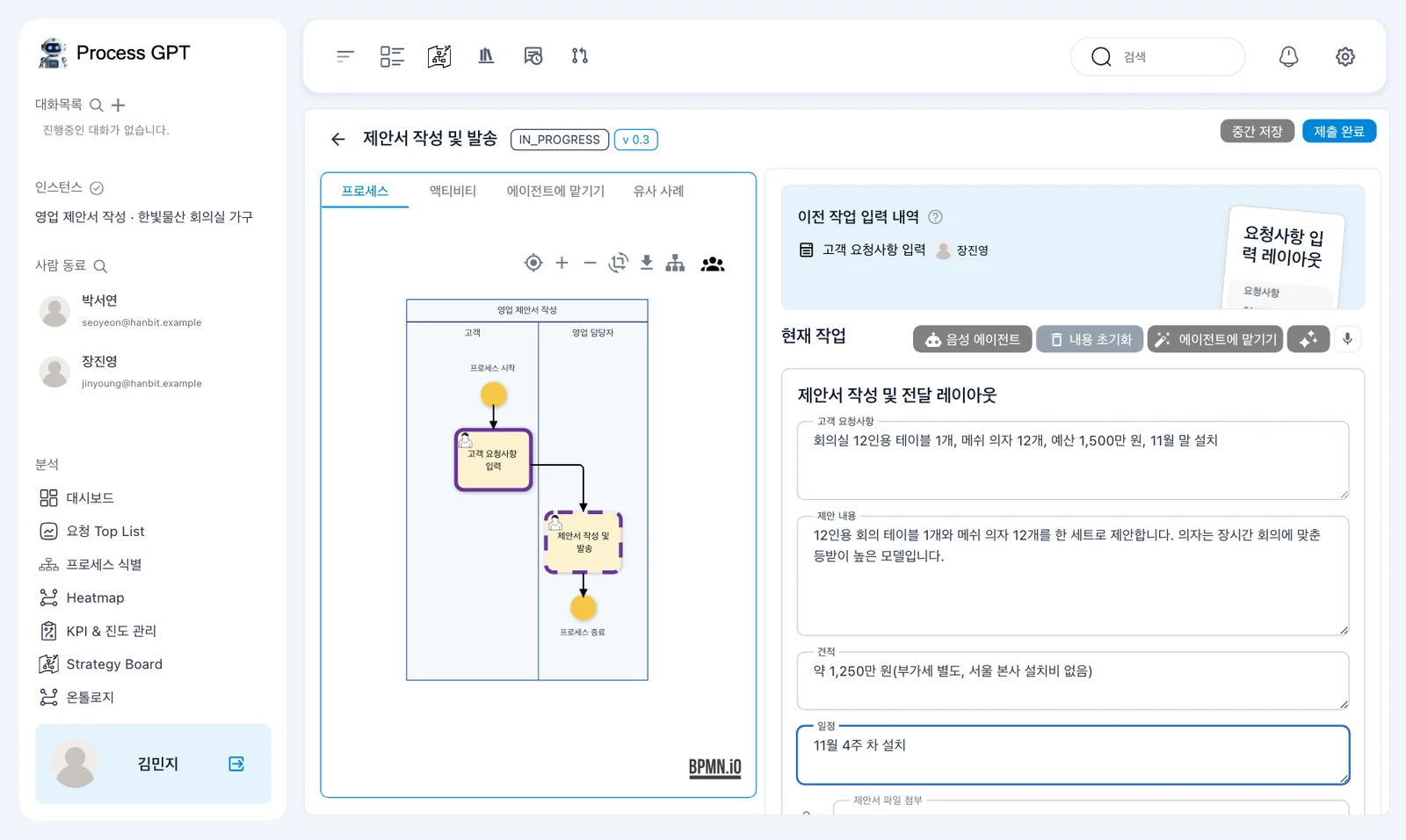Screen dimensions: 1406x840
Task: Open instance 영업 제안서 작성 · 한빛물산 회의실 가구
Action: tap(144, 217)
